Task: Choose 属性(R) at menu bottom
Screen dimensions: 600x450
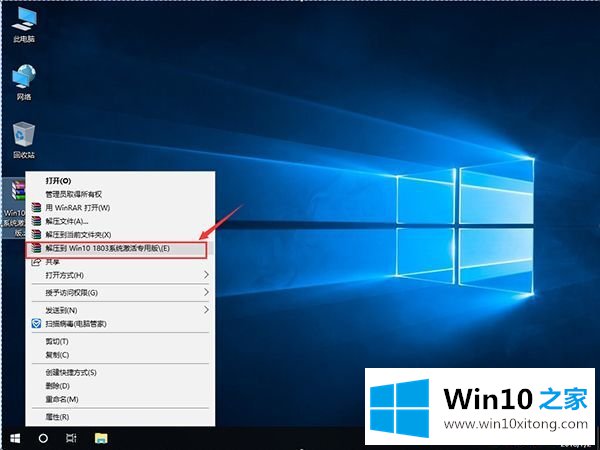Action: tap(57, 416)
